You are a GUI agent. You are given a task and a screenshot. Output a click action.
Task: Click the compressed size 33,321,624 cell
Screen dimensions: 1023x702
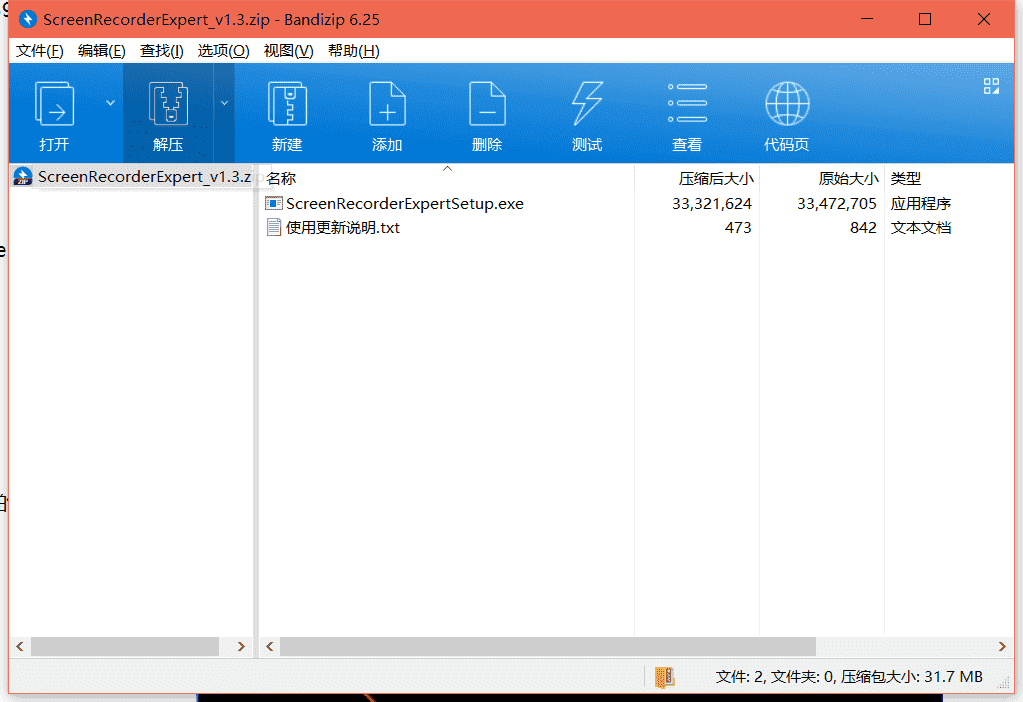(712, 204)
